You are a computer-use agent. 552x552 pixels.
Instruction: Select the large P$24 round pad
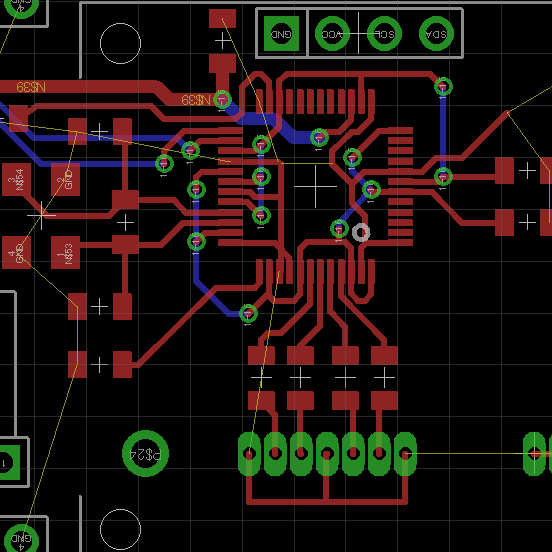[x=145, y=453]
